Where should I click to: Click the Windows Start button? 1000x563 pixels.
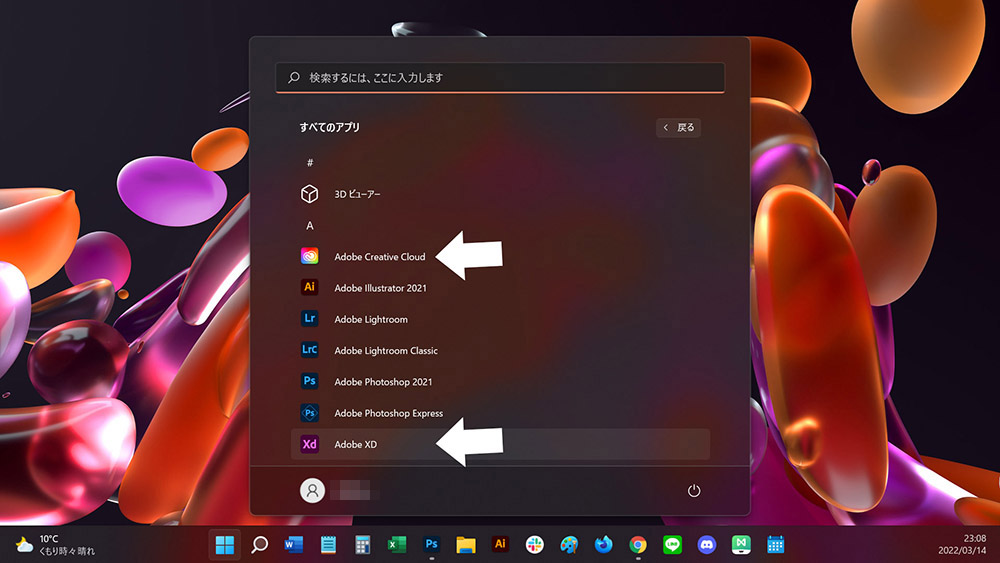(x=224, y=545)
